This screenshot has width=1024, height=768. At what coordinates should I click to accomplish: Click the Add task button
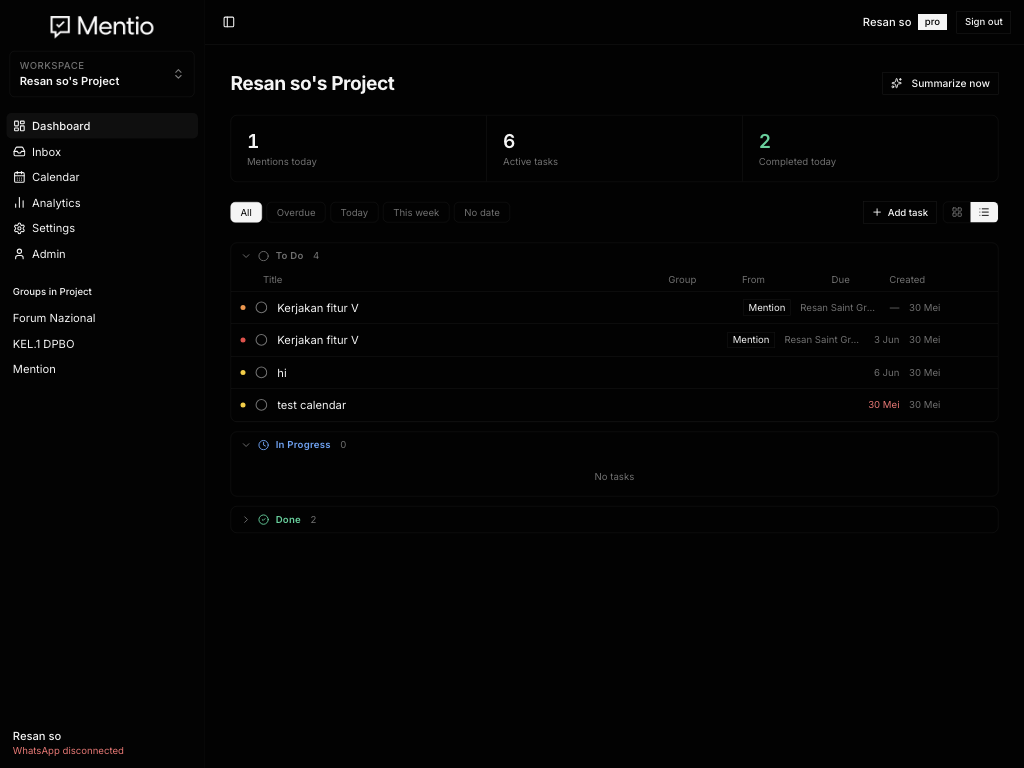click(x=900, y=212)
